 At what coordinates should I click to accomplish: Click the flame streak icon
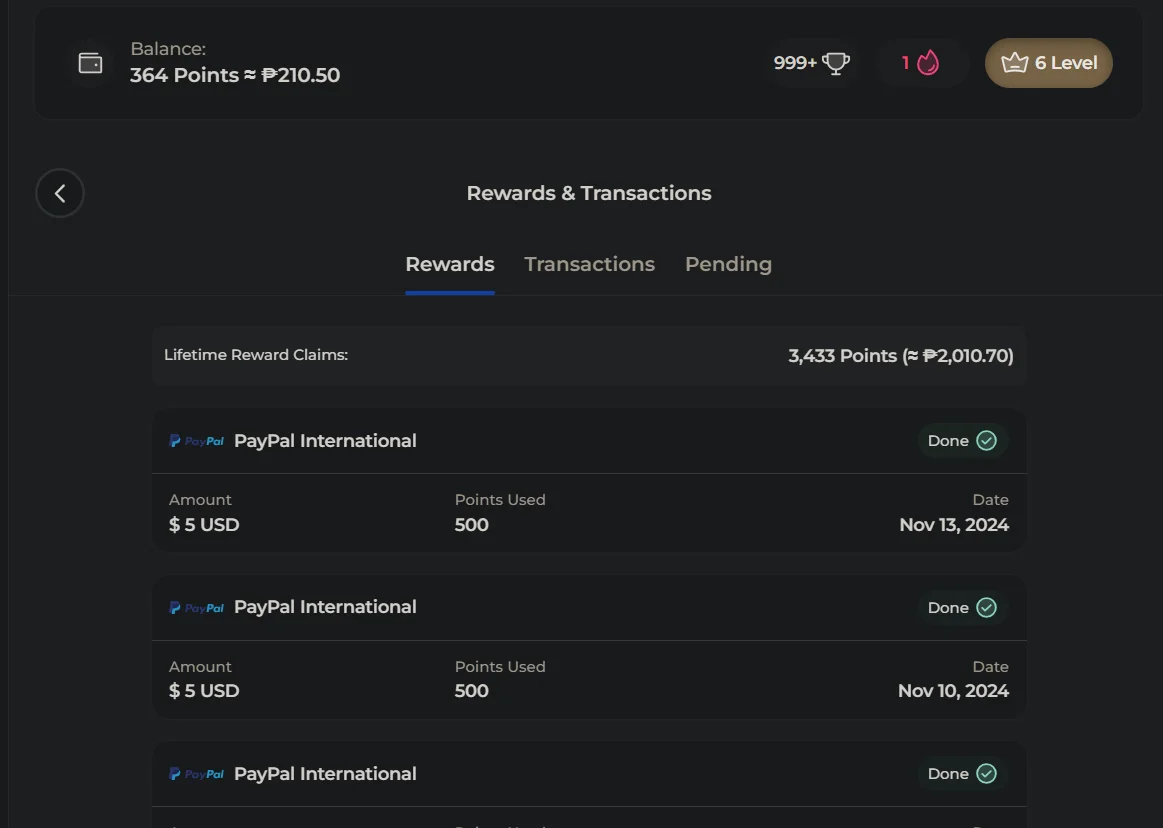pos(928,63)
